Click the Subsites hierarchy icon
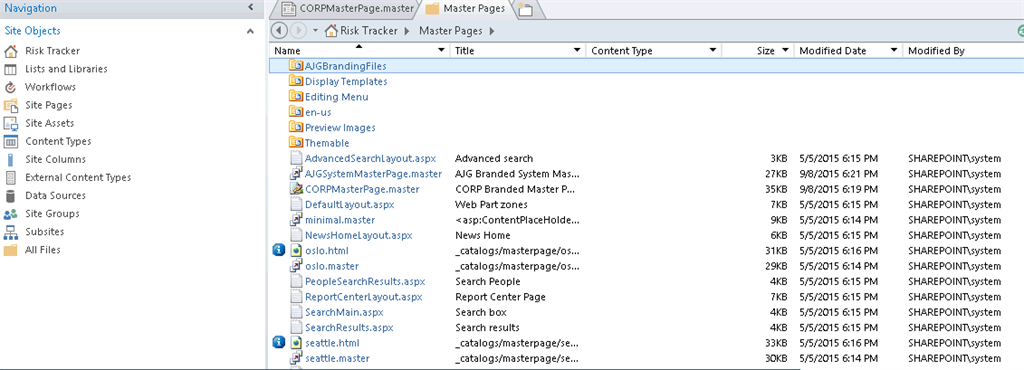The height and width of the screenshot is (370, 1024). pos(10,232)
